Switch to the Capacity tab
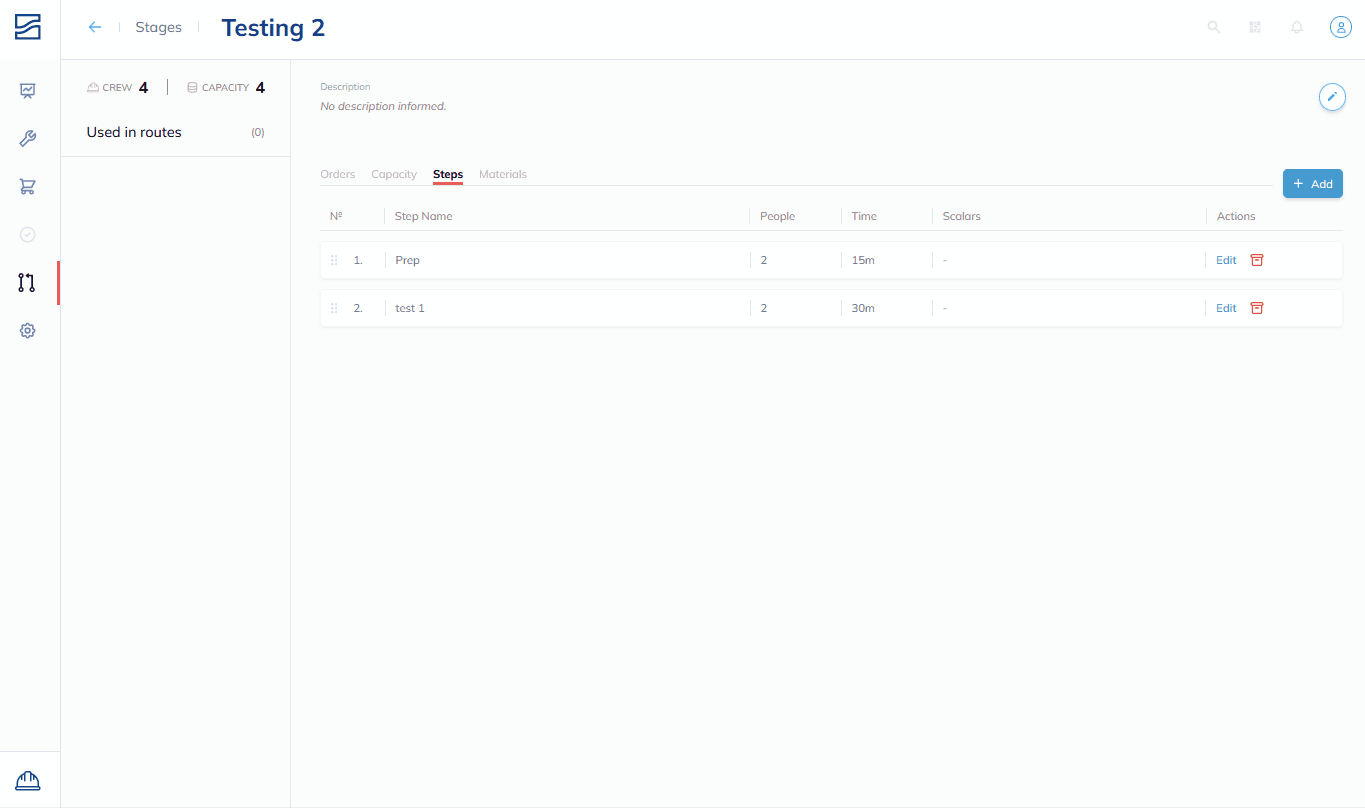Screen dimensions: 1365x808 tap(394, 174)
